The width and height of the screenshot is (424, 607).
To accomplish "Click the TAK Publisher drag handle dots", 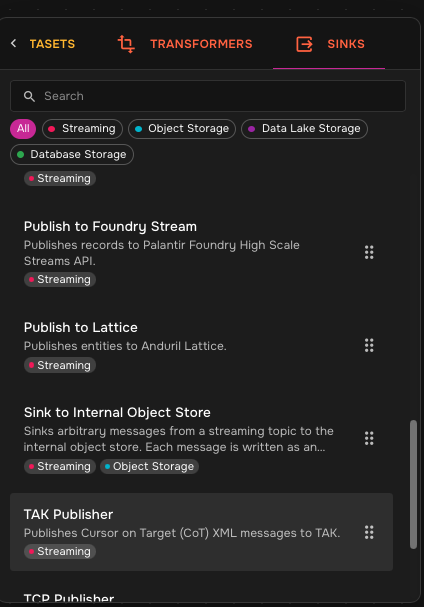I will (369, 532).
